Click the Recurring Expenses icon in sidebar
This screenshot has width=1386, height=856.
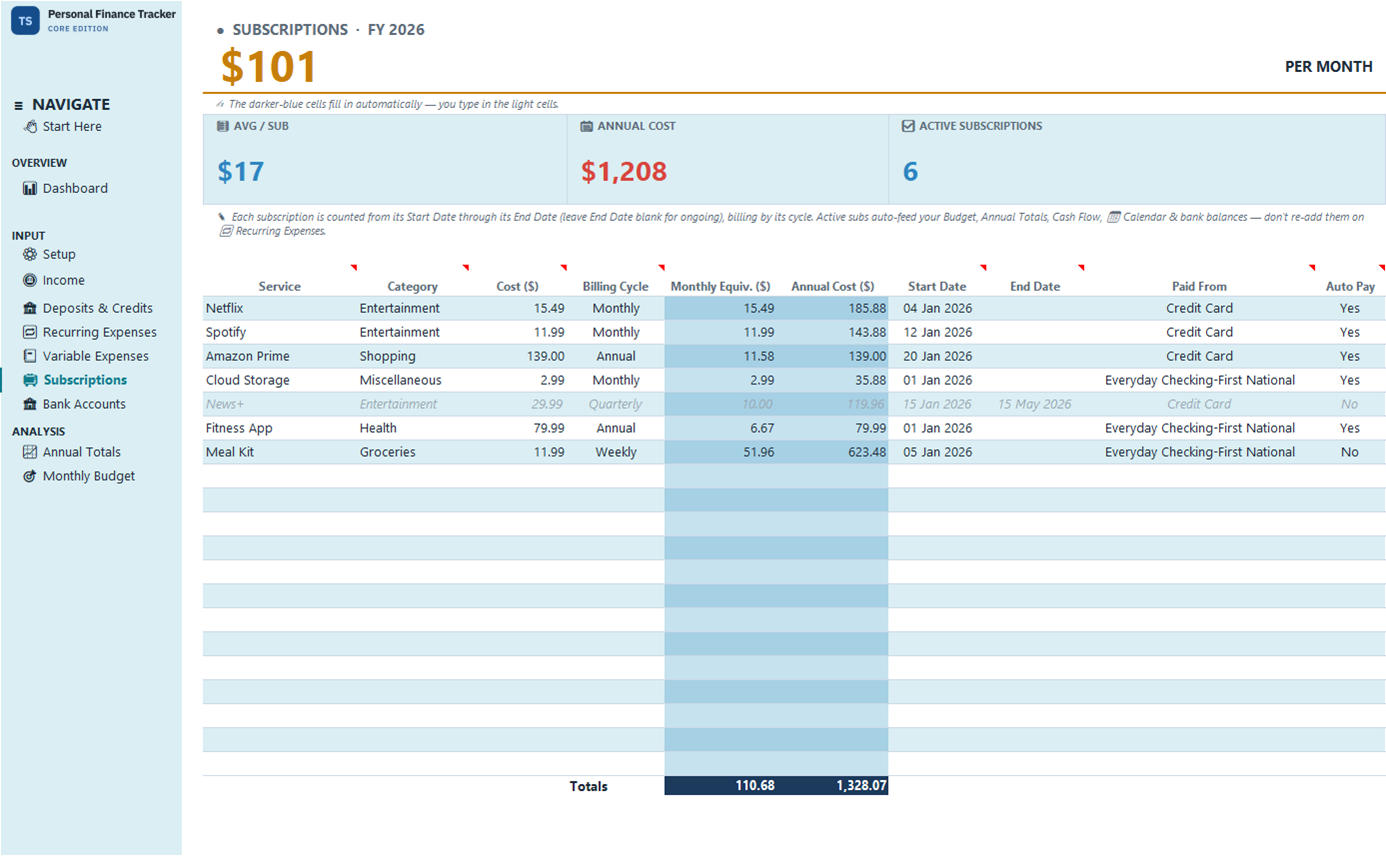tap(30, 332)
